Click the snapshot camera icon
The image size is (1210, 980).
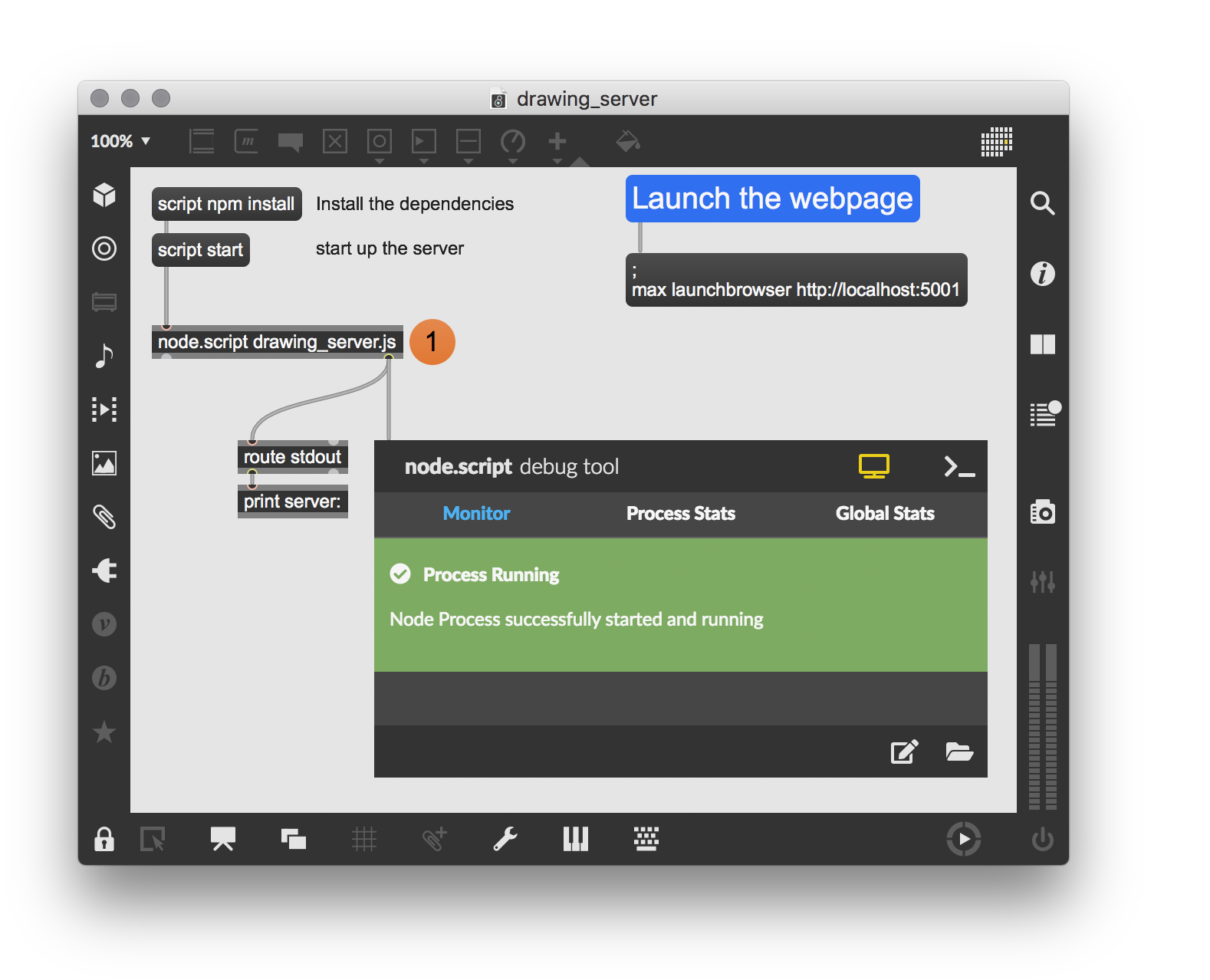tap(1042, 512)
